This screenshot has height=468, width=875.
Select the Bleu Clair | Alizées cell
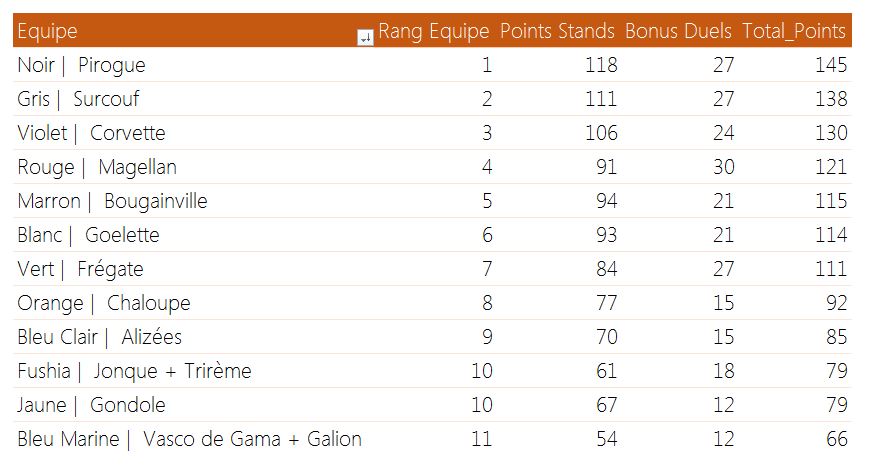[100, 337]
